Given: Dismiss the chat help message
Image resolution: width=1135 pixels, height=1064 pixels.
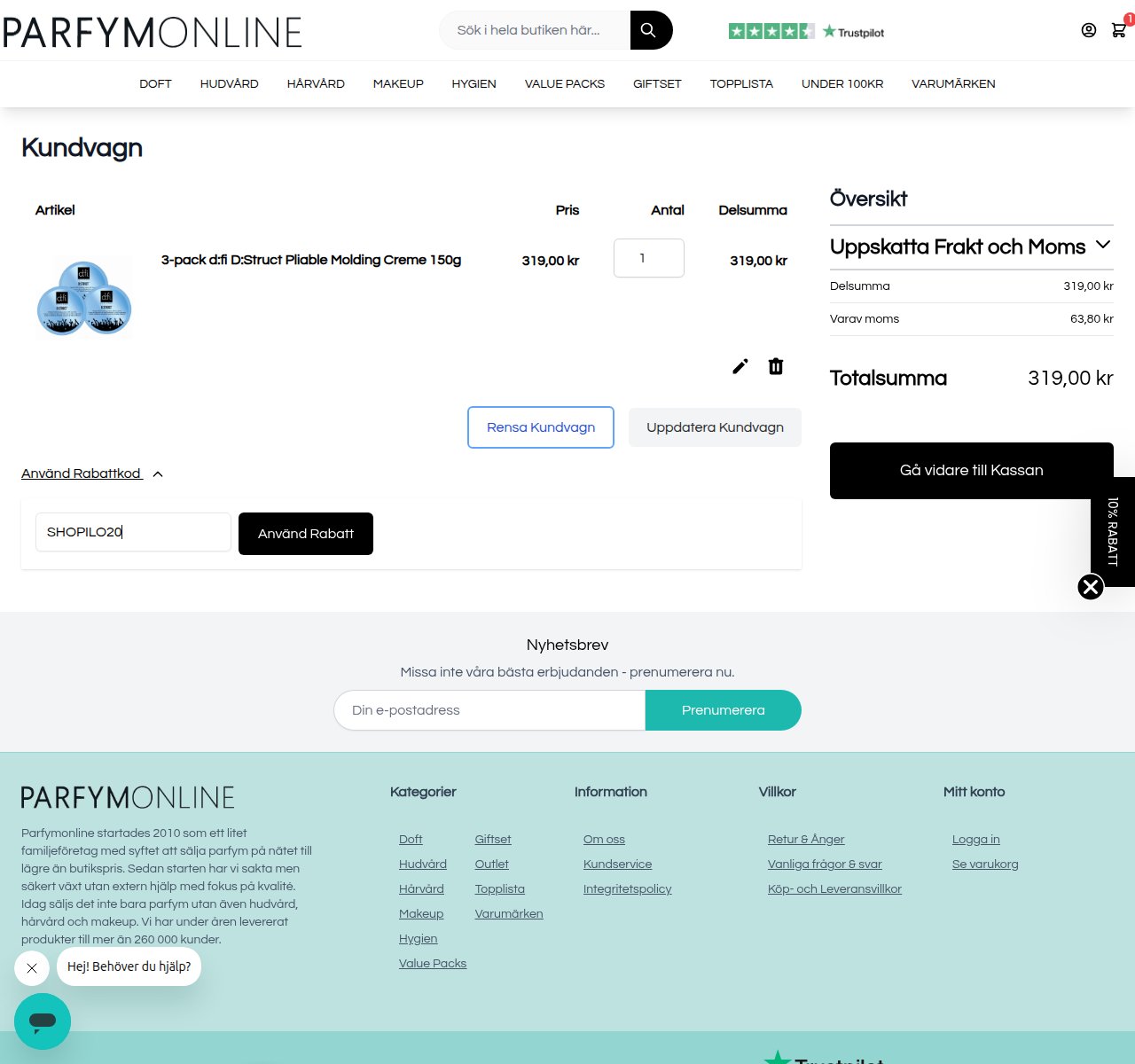Looking at the screenshot, I should 32,968.
